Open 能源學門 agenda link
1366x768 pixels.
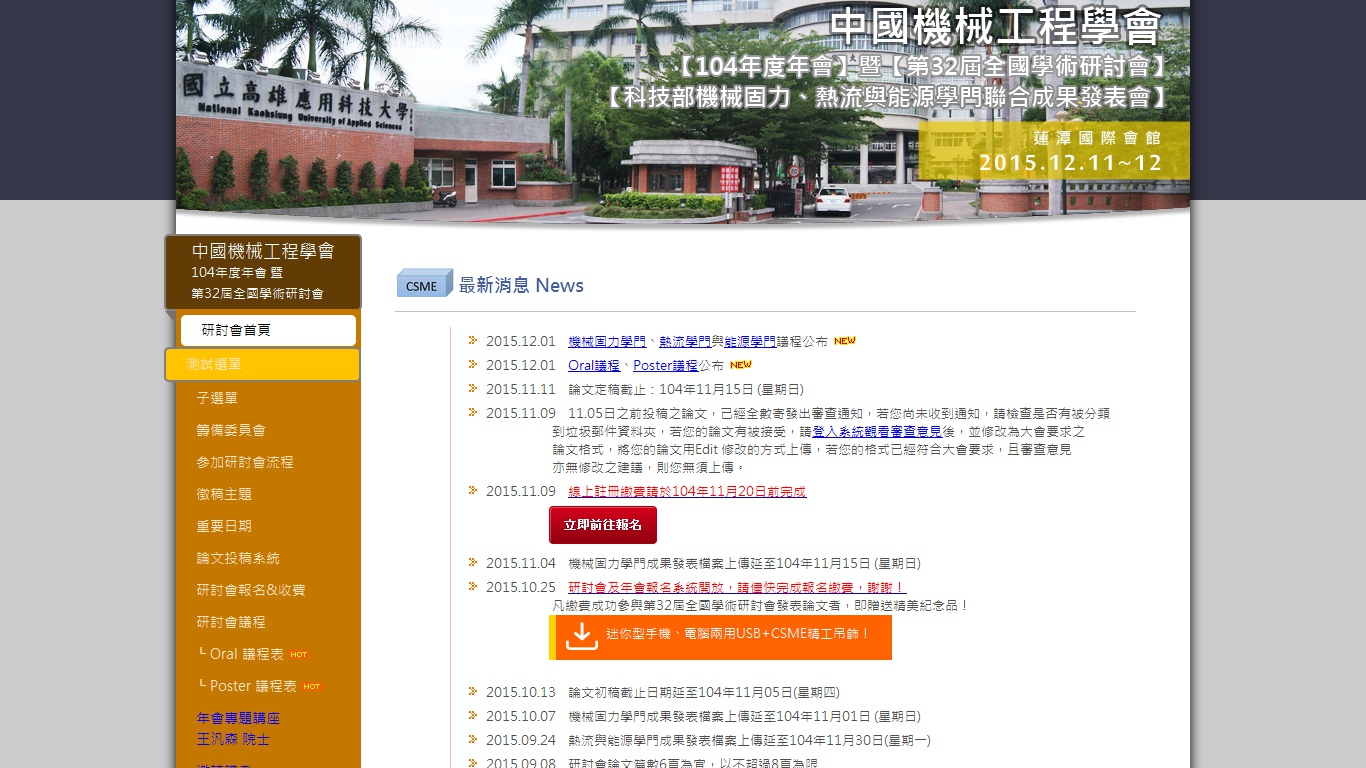(x=750, y=341)
